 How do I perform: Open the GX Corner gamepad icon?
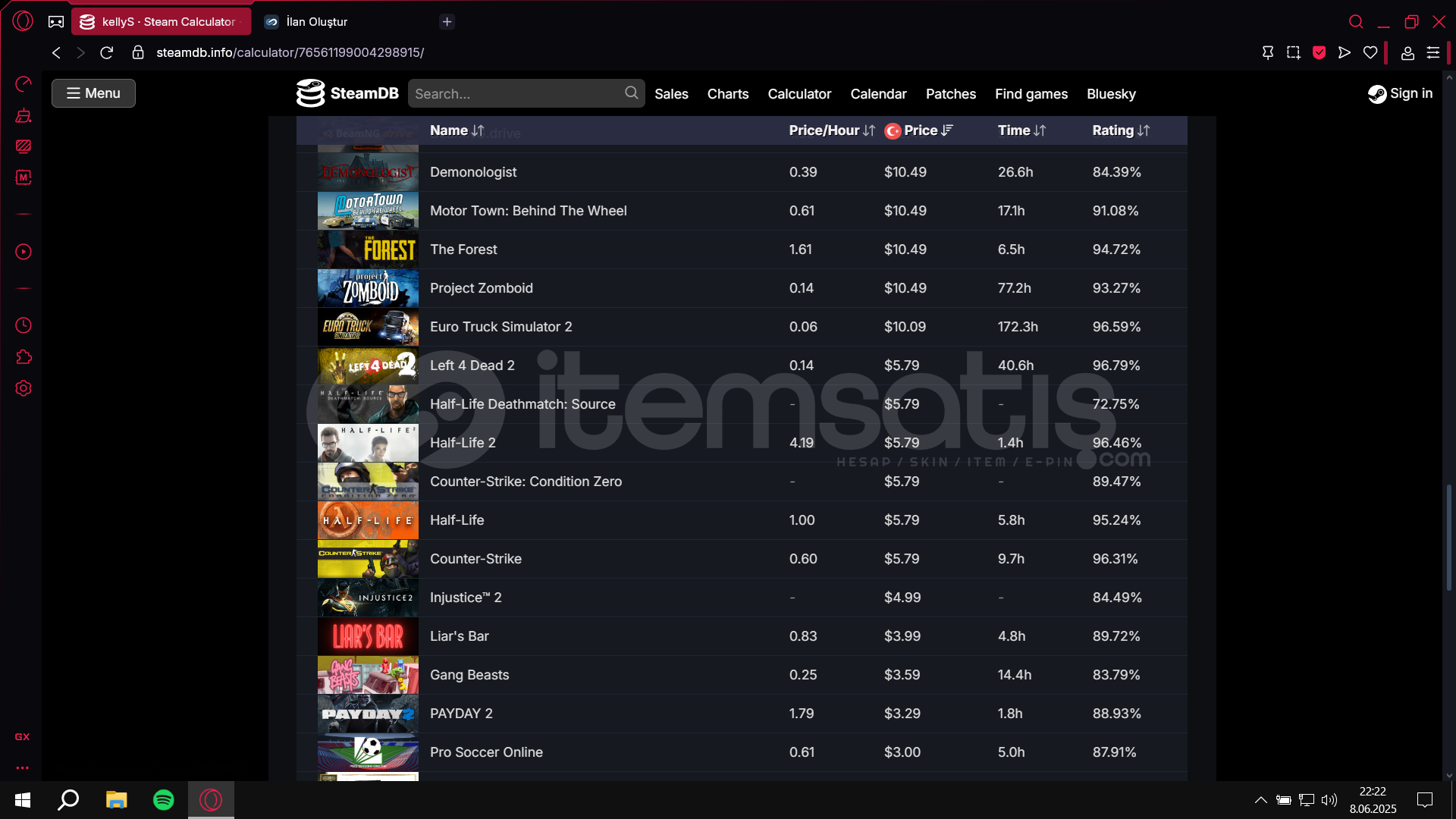56,21
